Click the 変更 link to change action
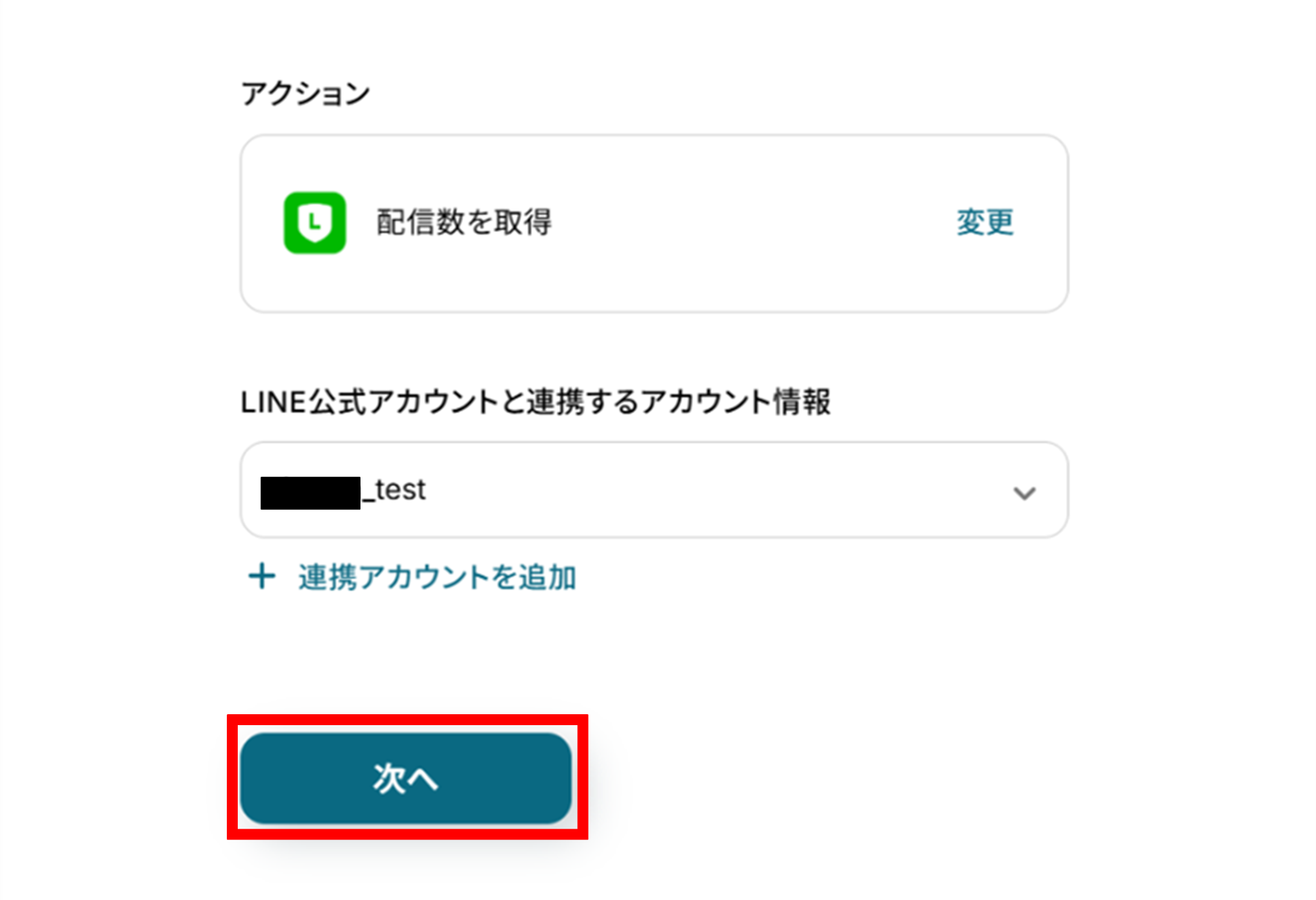Image resolution: width=1316 pixels, height=900 pixels. coord(984,222)
